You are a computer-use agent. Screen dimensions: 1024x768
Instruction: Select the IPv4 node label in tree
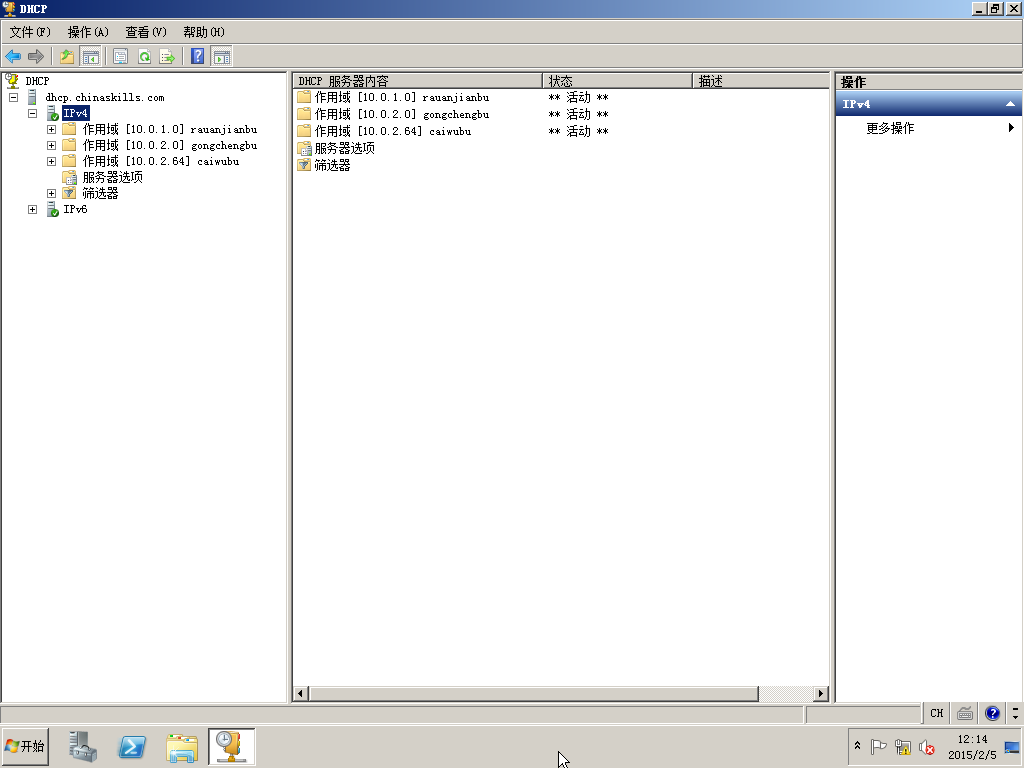click(x=75, y=113)
